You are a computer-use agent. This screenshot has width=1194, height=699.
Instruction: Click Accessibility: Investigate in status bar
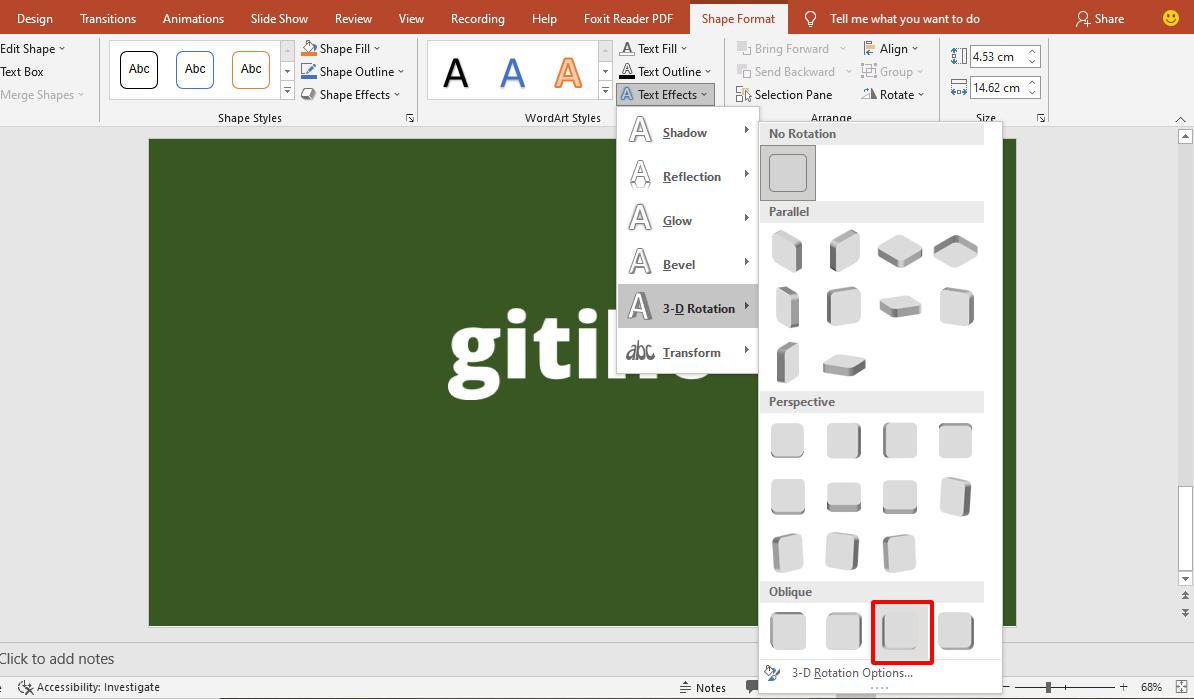click(x=89, y=687)
